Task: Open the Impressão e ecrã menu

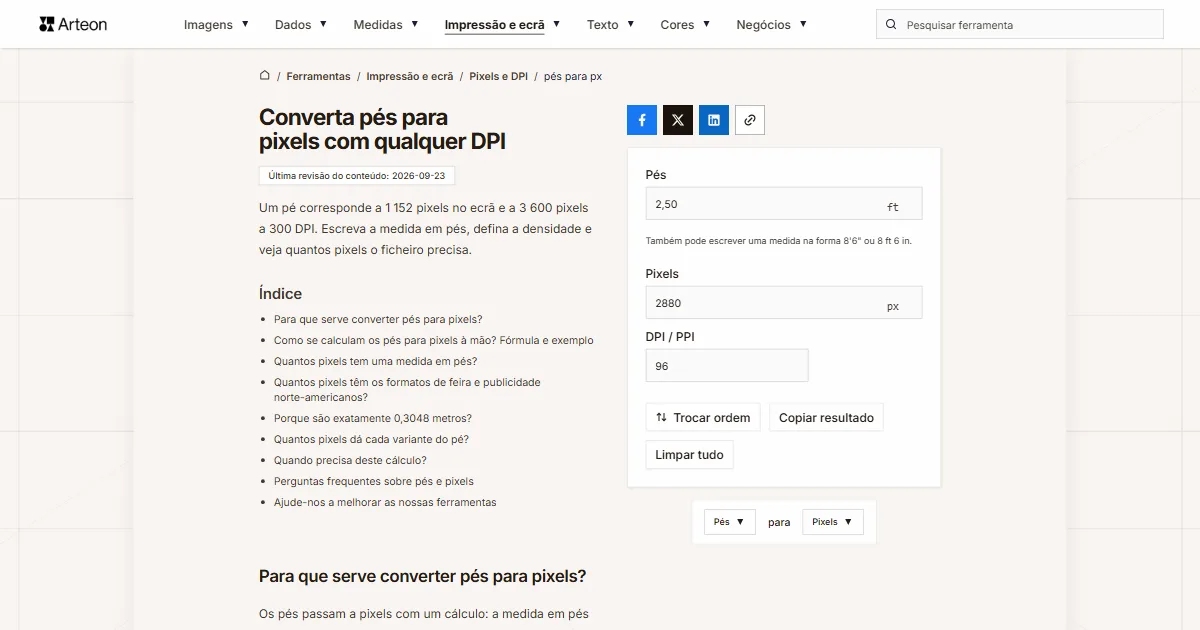Action: [502, 25]
